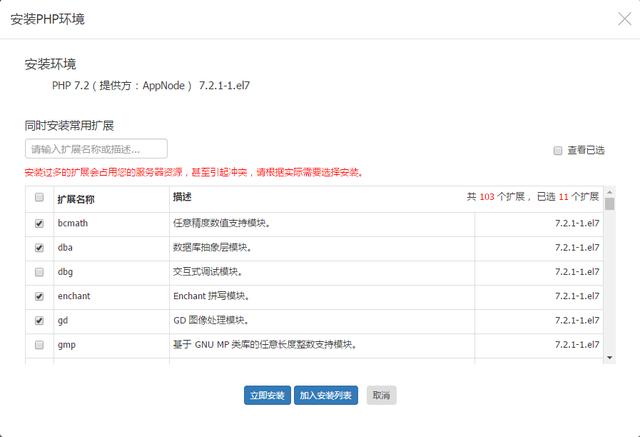Uncheck the bcmath extension checkbox
The width and height of the screenshot is (640, 437).
(39, 224)
